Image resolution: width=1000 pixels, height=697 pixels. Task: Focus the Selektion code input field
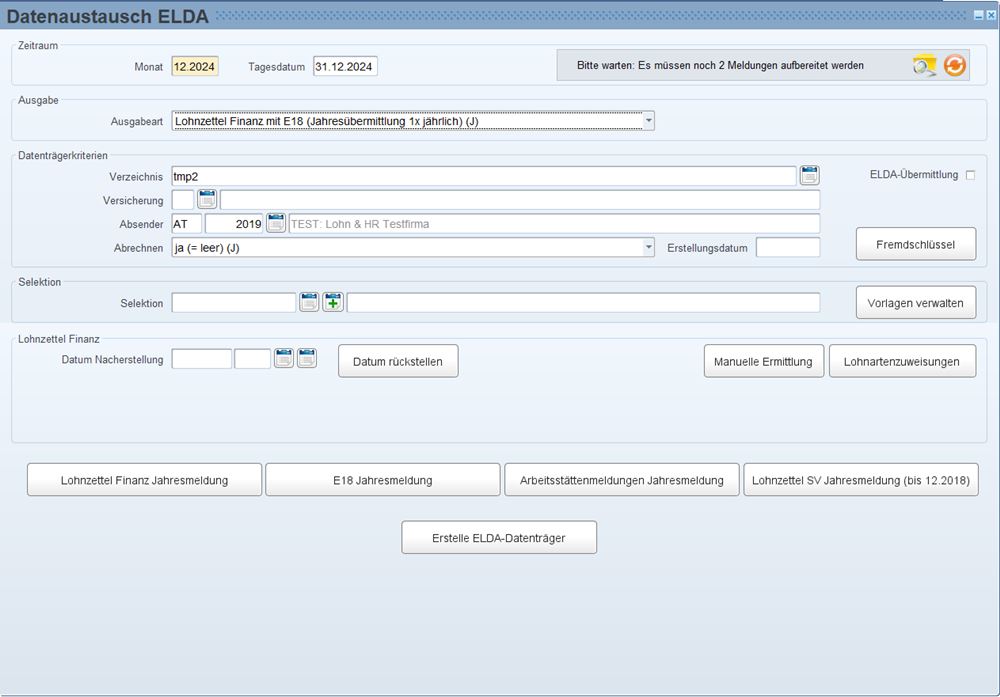tap(234, 302)
